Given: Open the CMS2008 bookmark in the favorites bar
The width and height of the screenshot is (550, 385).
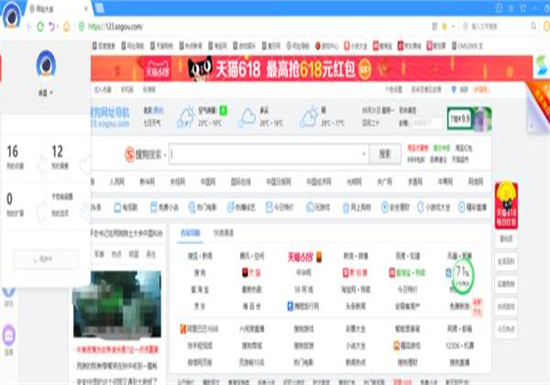Looking at the screenshot, I should tap(467, 46).
